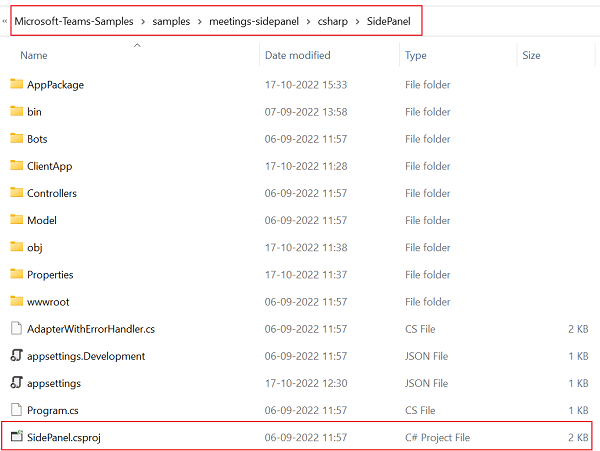Select appsettings.Development file name
The height and width of the screenshot is (451, 600).
pyautogui.click(x=86, y=356)
